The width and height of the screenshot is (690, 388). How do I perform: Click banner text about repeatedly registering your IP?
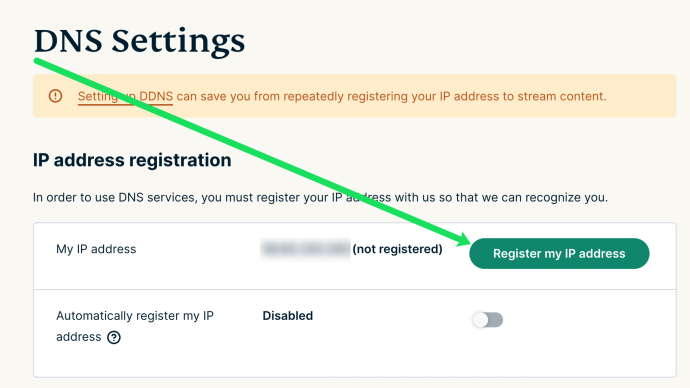[391, 96]
